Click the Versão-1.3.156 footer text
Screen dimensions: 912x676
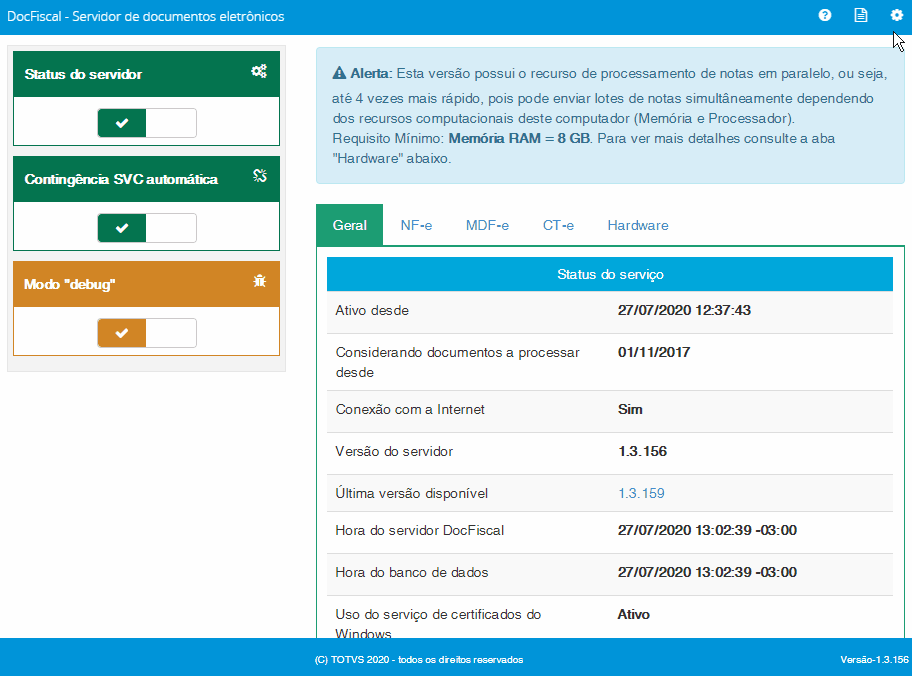874,660
